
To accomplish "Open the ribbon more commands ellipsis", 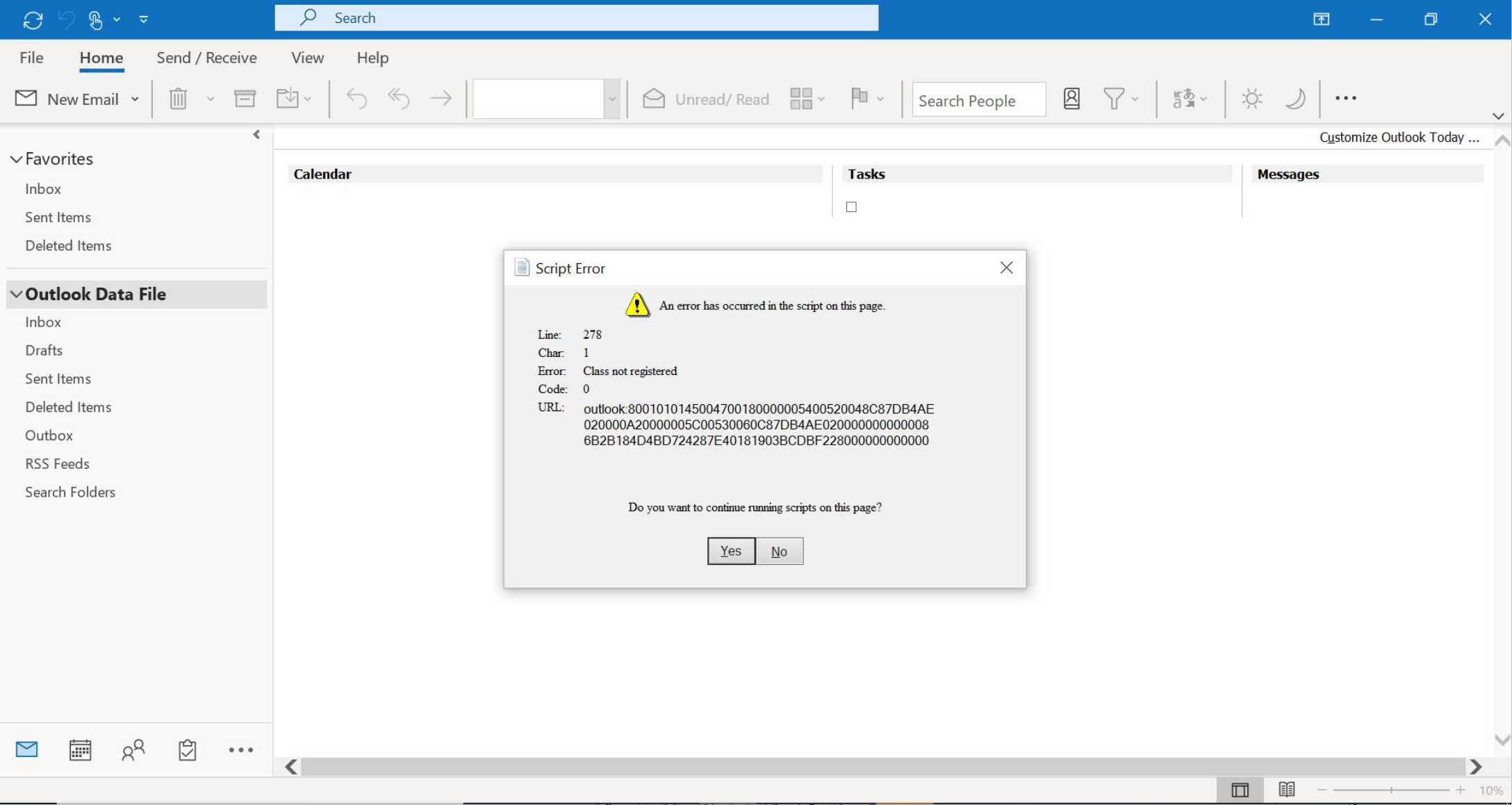I will click(1346, 99).
